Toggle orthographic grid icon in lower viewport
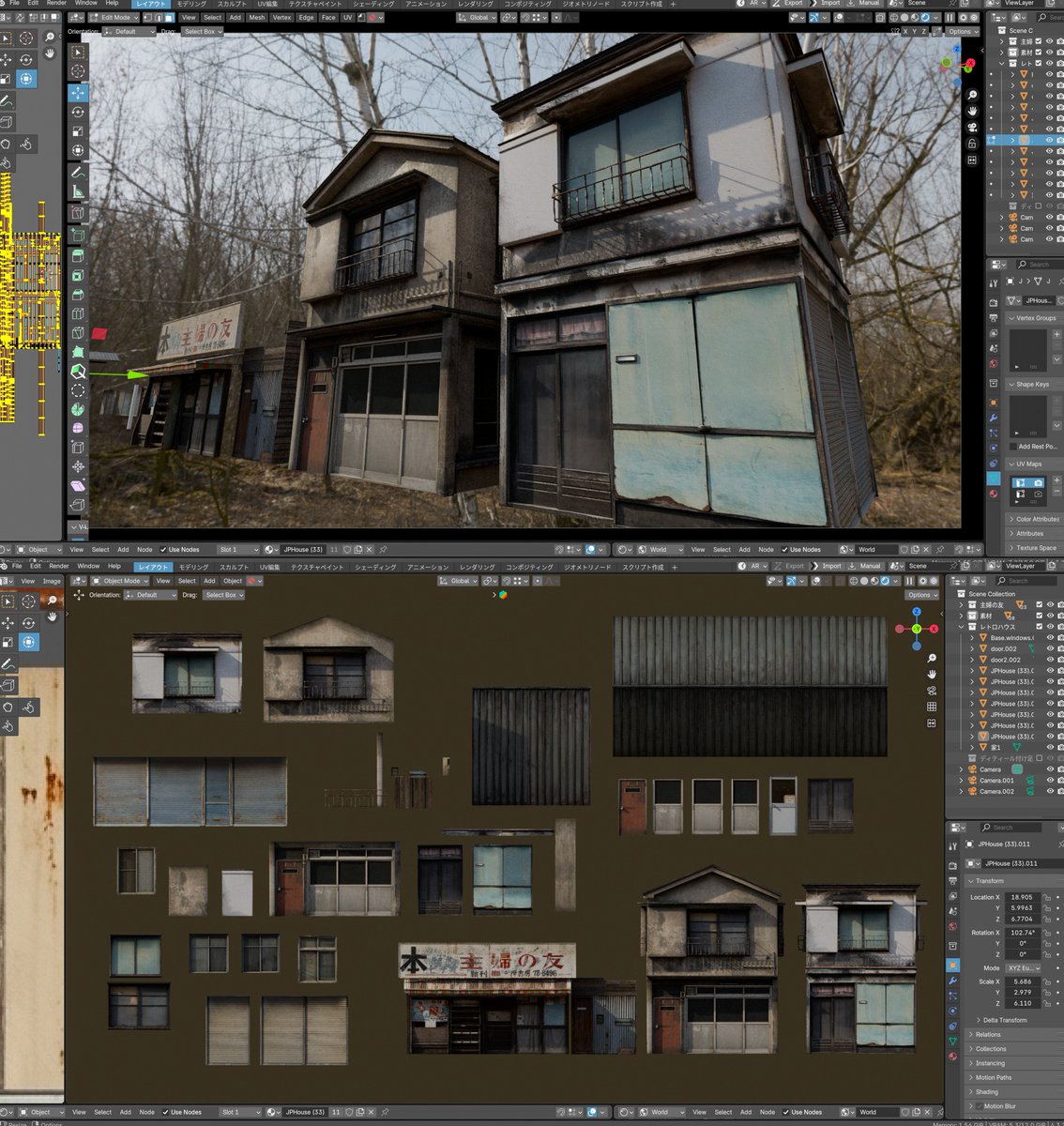This screenshot has width=1064, height=1126. click(932, 707)
